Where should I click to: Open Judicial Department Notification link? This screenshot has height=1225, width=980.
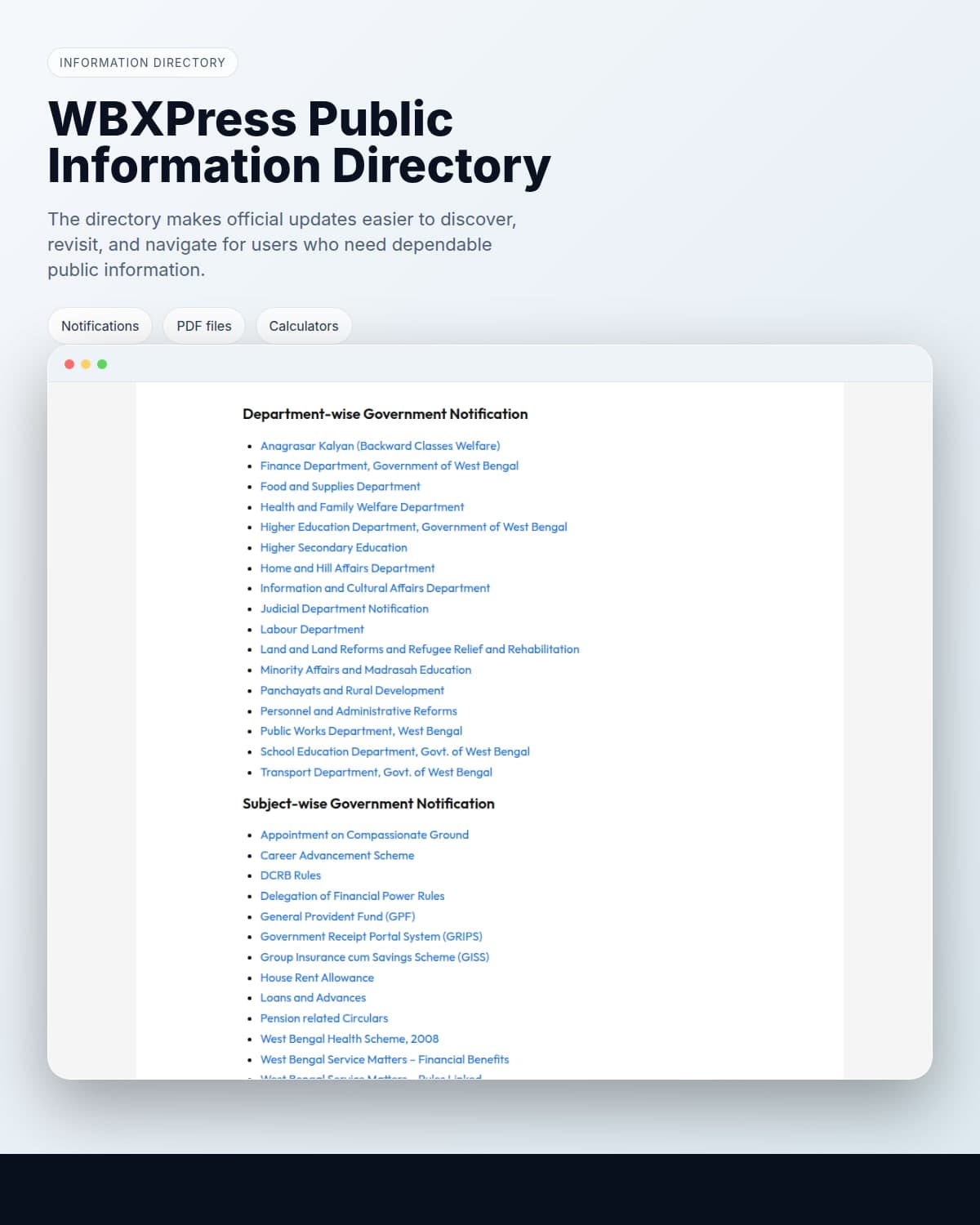[344, 608]
